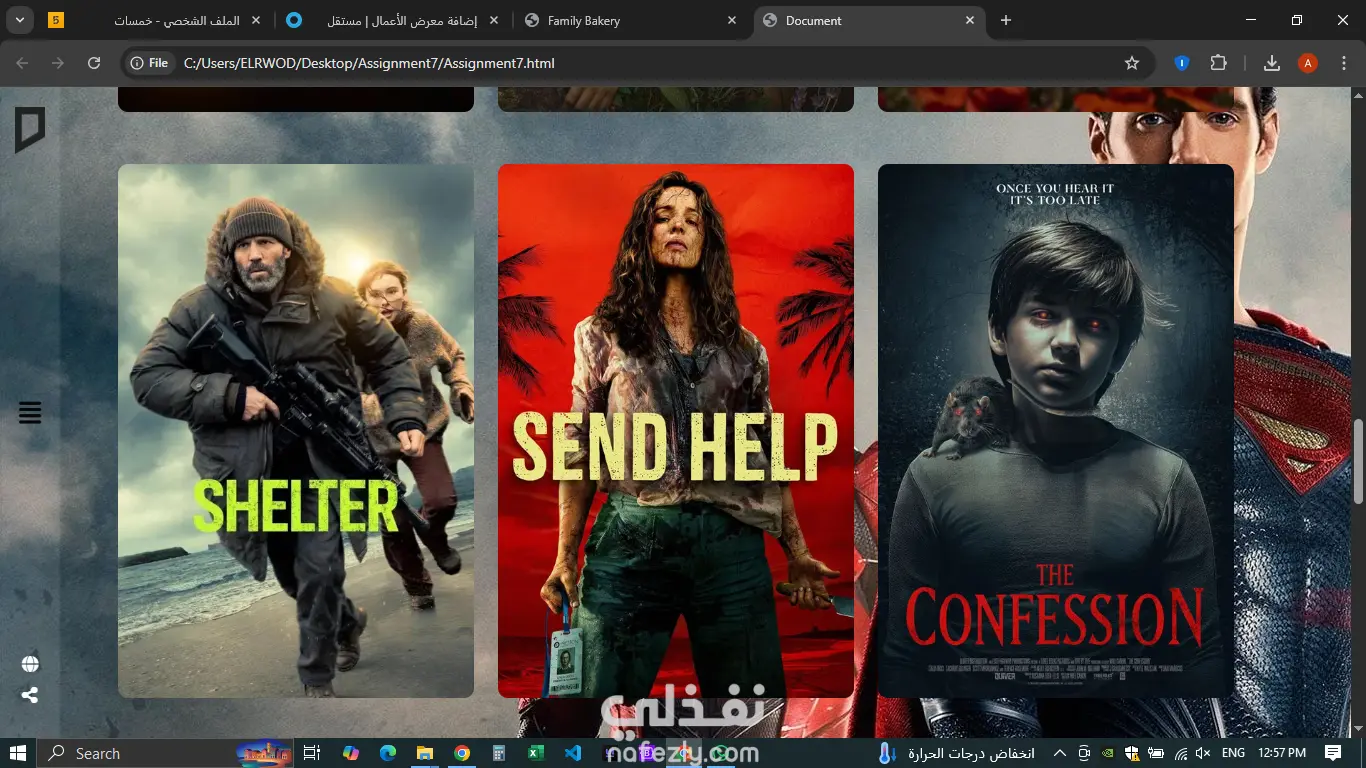Open the Chrome profile avatar A
Viewport: 1366px width, 768px height.
point(1307,63)
